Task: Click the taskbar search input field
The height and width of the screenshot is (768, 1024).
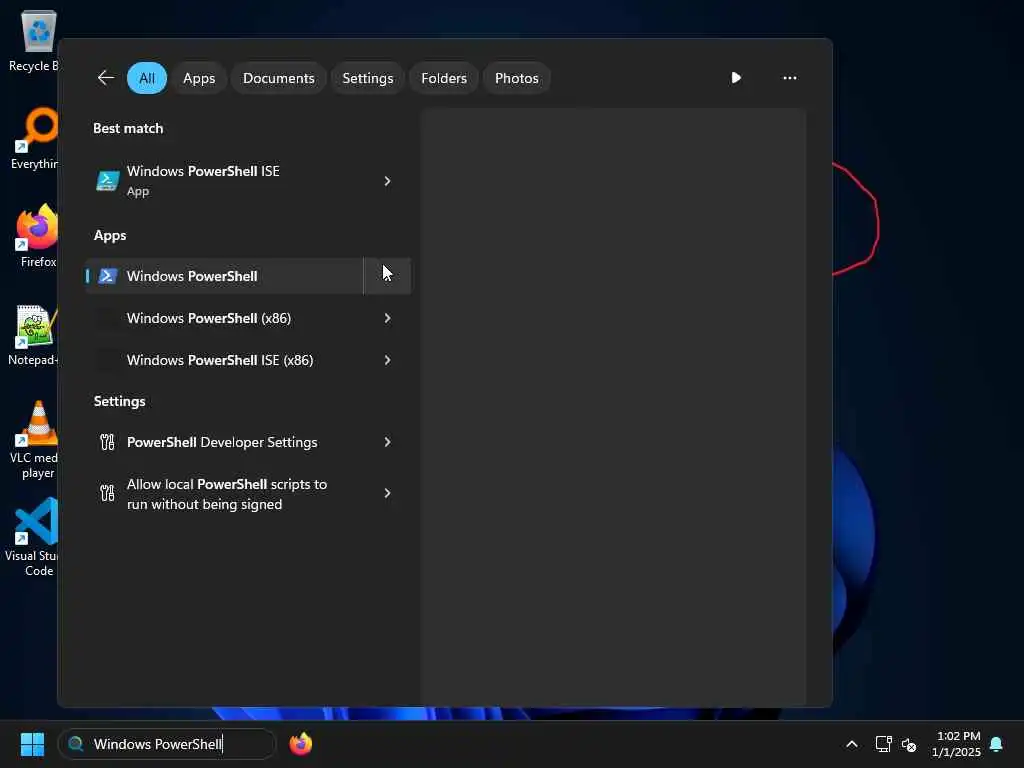Action: [x=167, y=744]
